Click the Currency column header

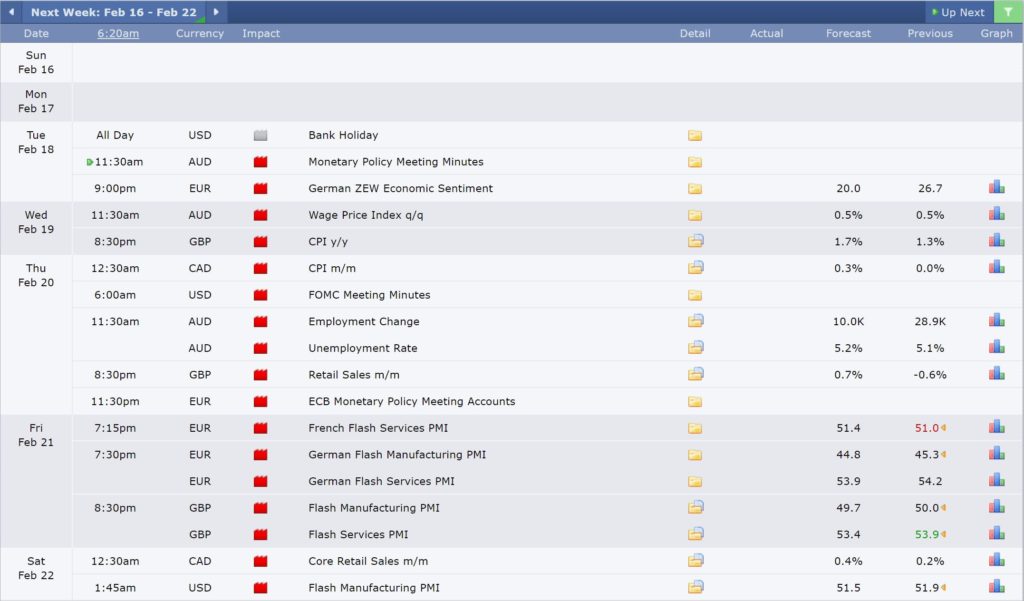[x=200, y=33]
